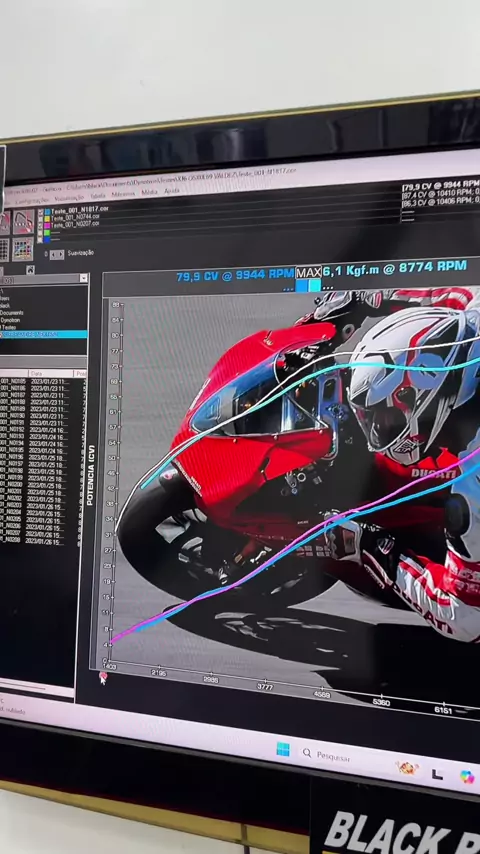Open the Visualização menu
Screen dimensions: 480x854
69,198
